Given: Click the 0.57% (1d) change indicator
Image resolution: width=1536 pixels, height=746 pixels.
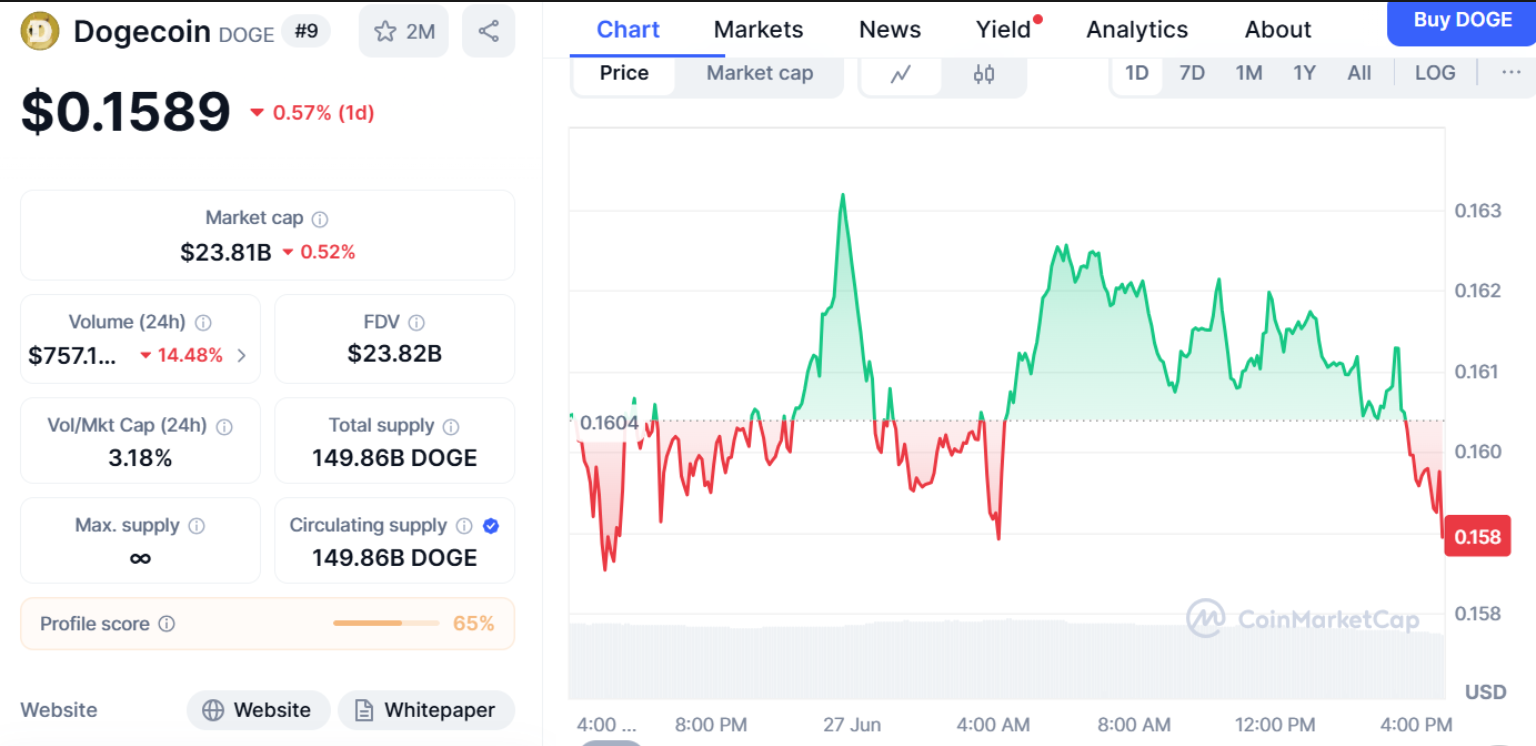Looking at the screenshot, I should 312,113.
